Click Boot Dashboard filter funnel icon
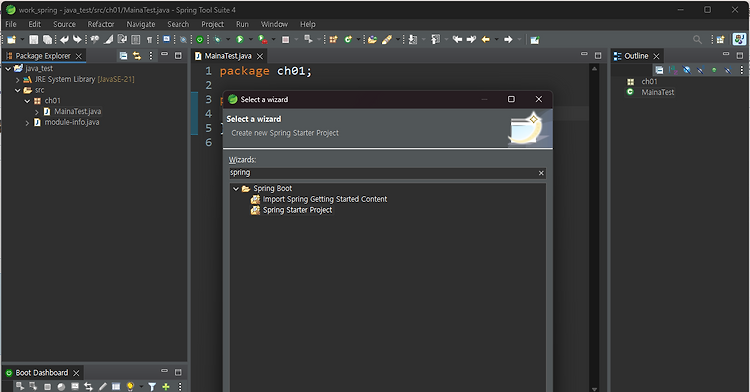The image size is (750, 392). pos(152,387)
